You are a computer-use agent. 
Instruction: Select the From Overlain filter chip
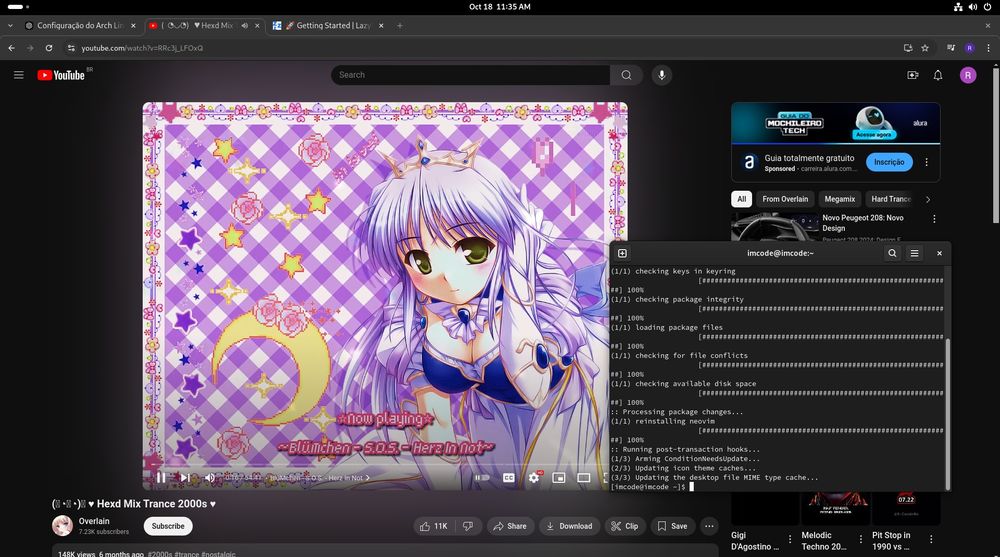(785, 199)
